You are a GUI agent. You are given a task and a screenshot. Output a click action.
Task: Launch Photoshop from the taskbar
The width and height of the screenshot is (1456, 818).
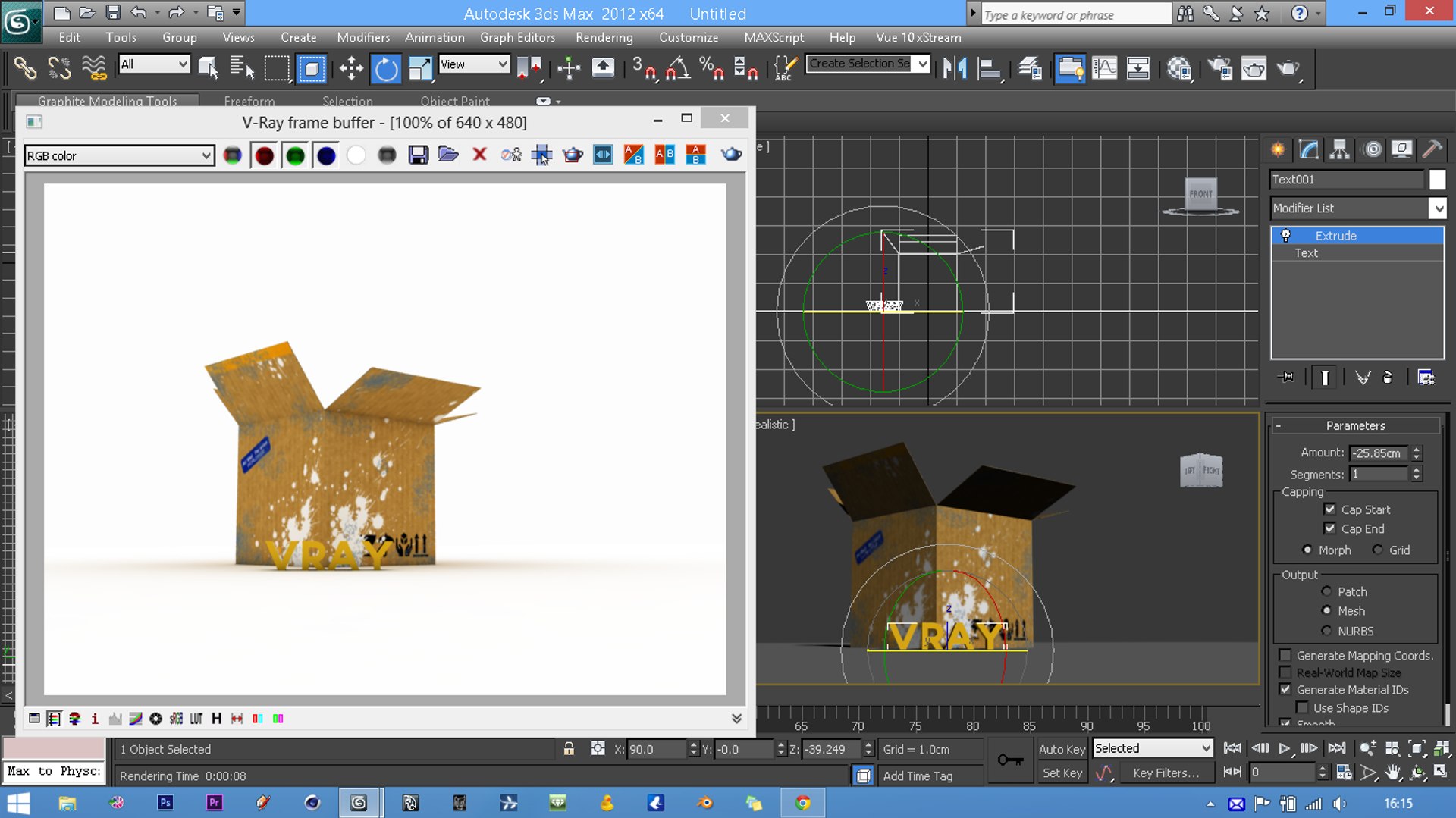(x=165, y=803)
